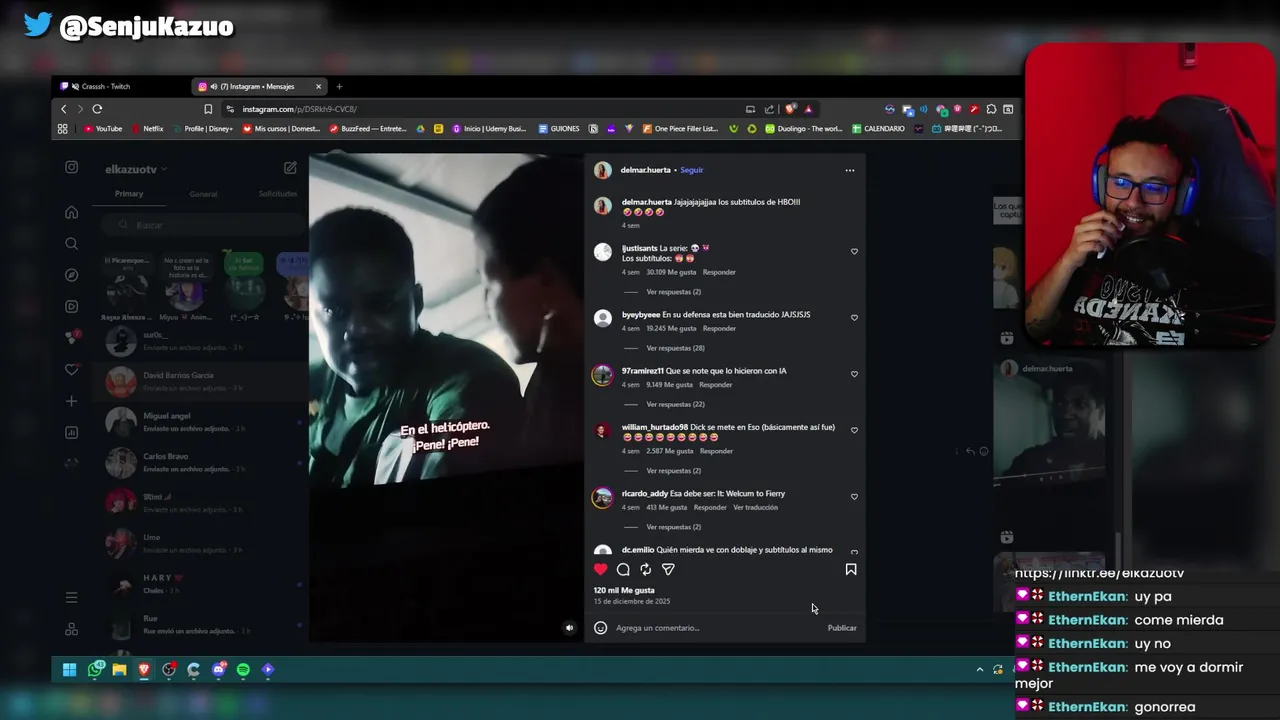The image size is (1280, 720).
Task: Open delmar.huerta's profile from the post header
Action: click(645, 170)
